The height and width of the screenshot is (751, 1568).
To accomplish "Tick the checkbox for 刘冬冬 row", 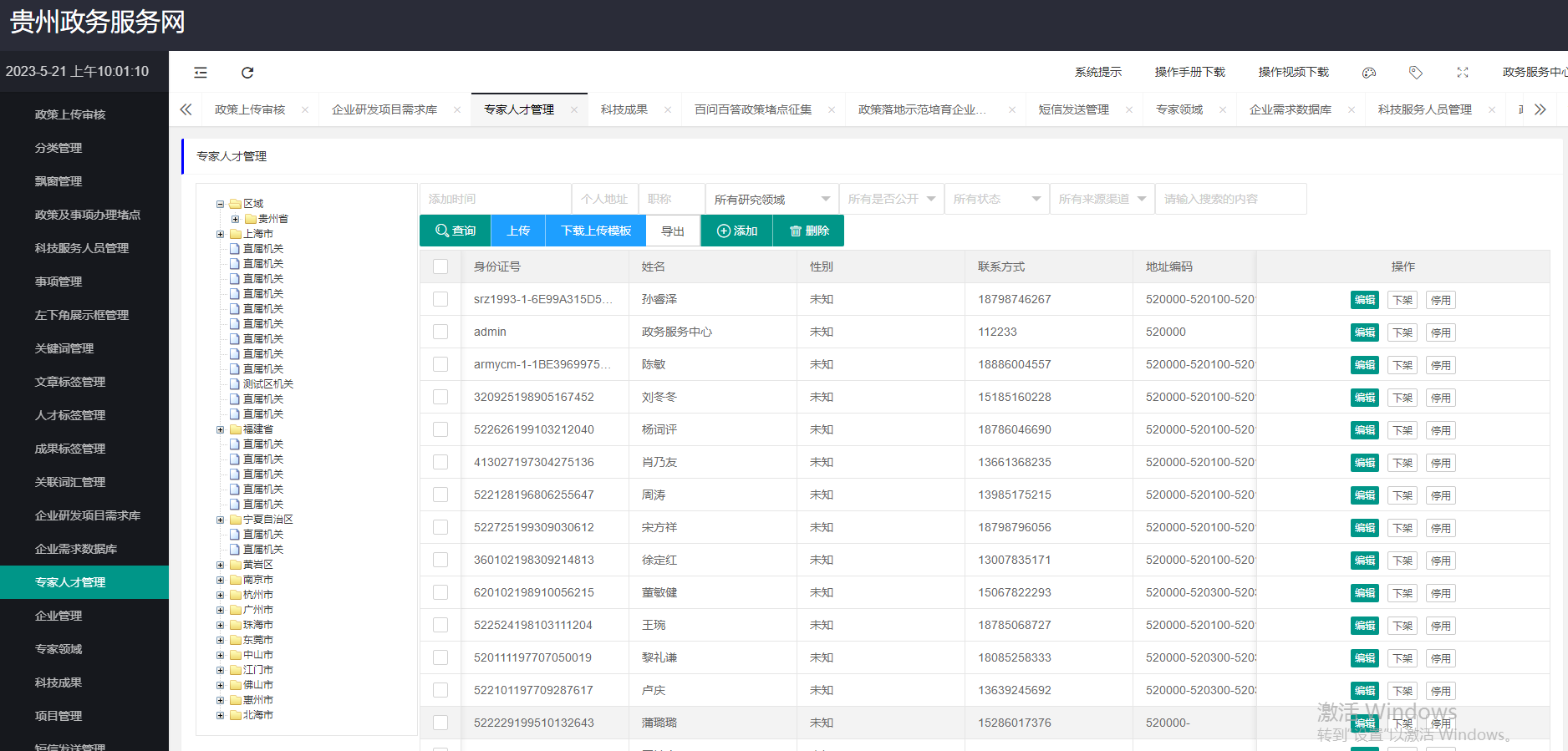I will tap(440, 397).
